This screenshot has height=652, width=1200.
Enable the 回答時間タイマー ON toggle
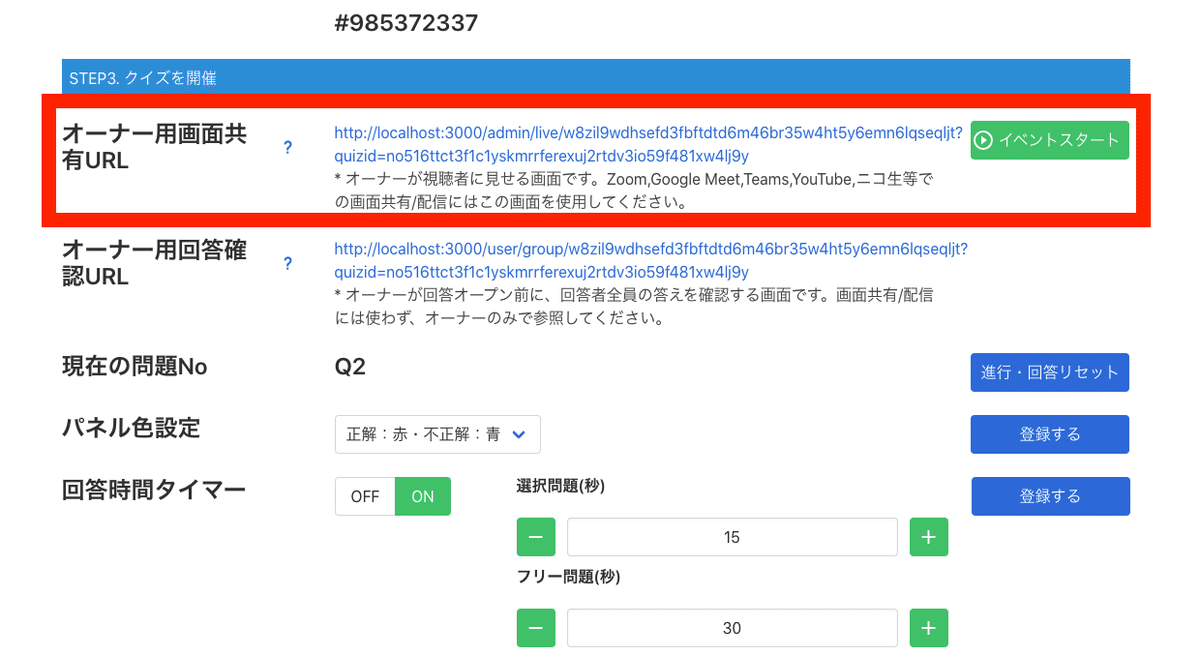click(423, 496)
